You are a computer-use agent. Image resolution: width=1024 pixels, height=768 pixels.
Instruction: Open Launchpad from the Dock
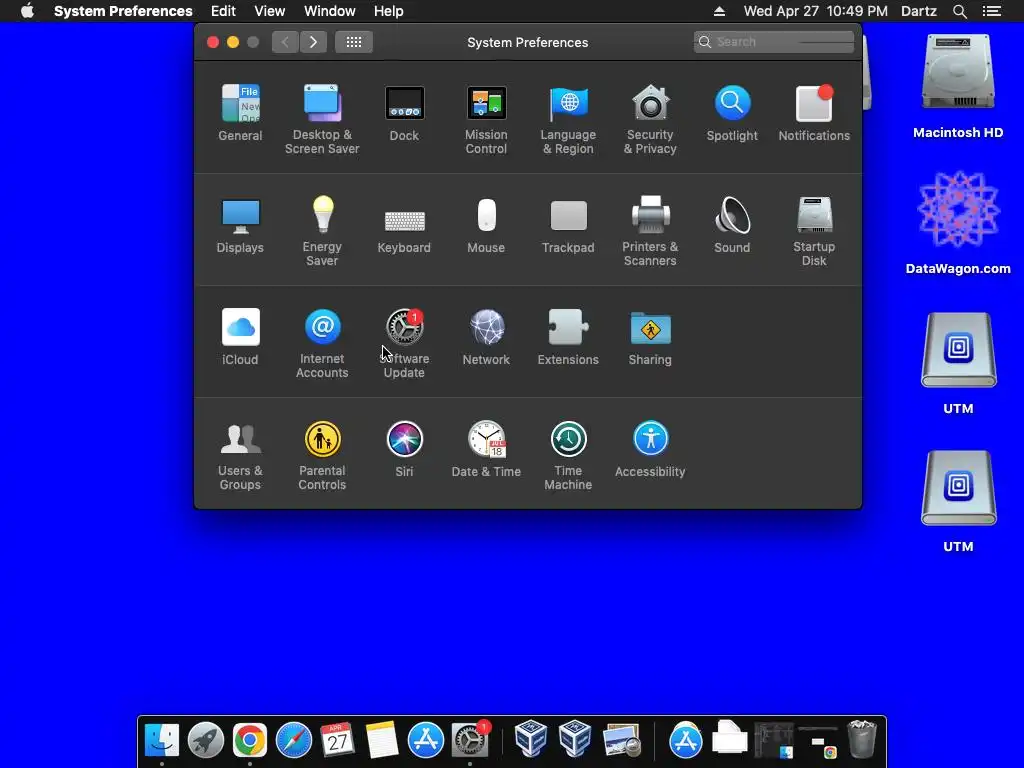pos(206,740)
